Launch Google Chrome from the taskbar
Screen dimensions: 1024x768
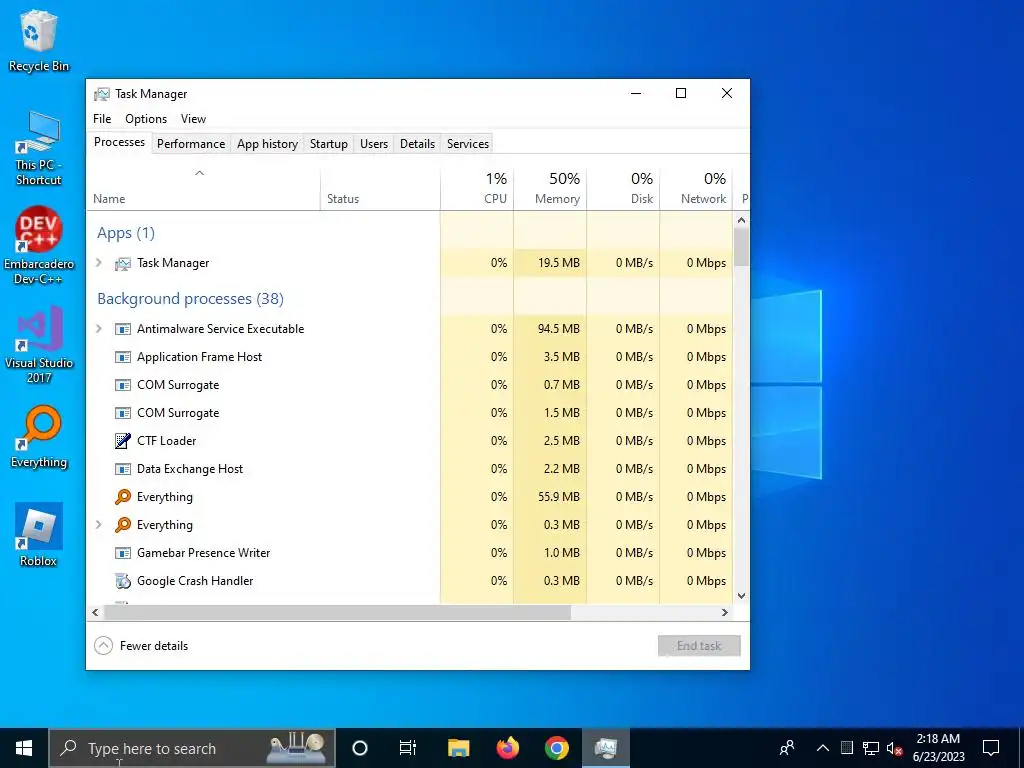coord(556,748)
